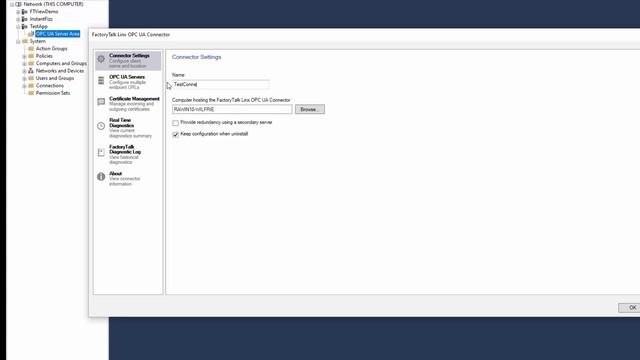Select Users and Groups tree label
Image resolution: width=640 pixels, height=360 pixels.
55,78
